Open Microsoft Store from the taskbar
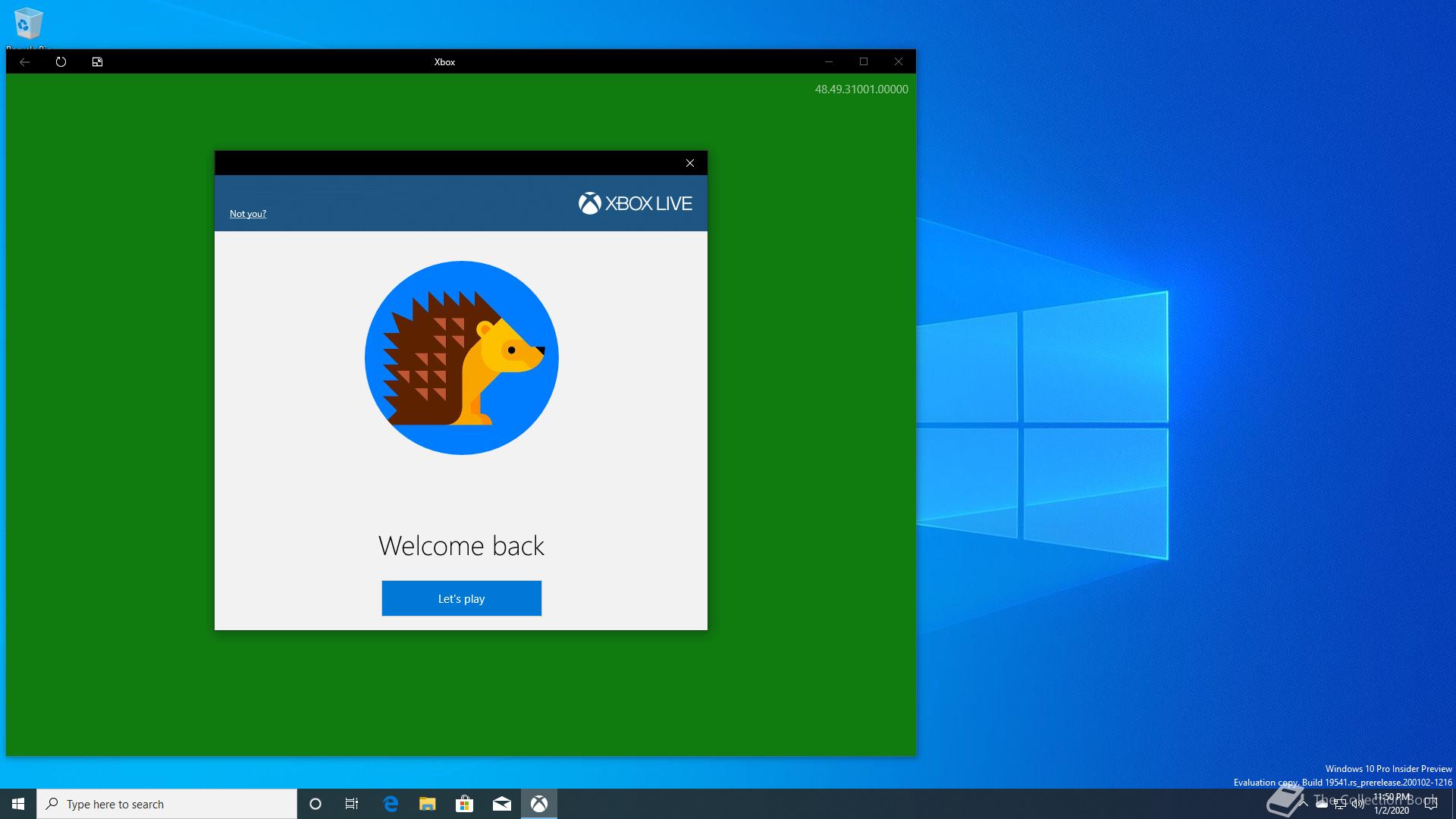 (x=464, y=804)
